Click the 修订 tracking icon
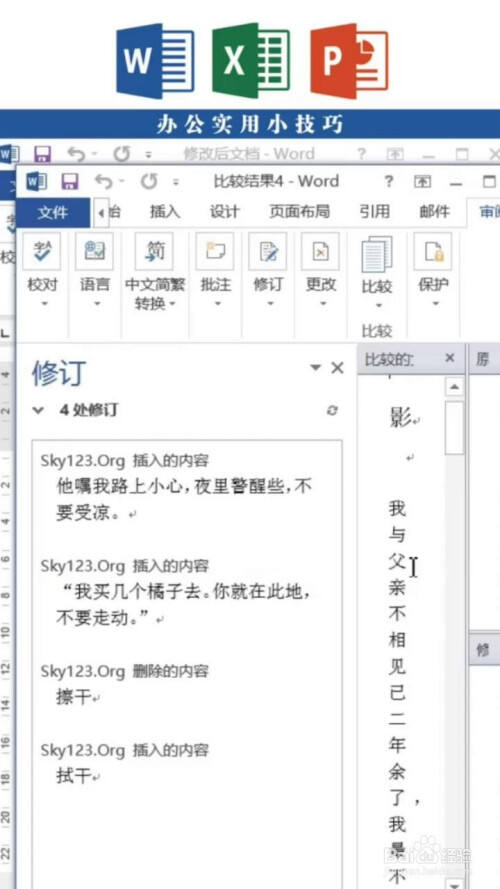 click(268, 251)
